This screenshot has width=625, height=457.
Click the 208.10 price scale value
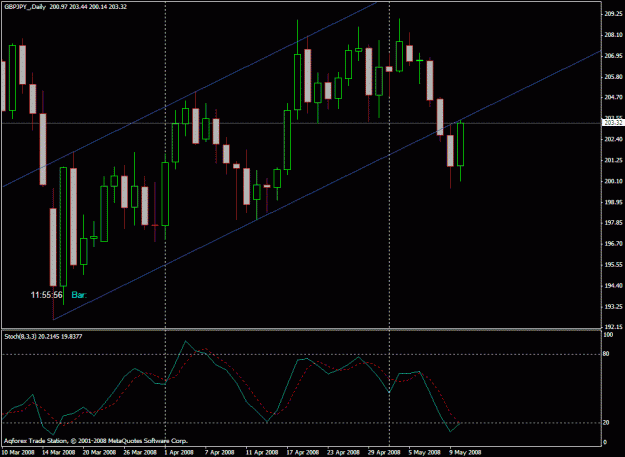coord(613,35)
